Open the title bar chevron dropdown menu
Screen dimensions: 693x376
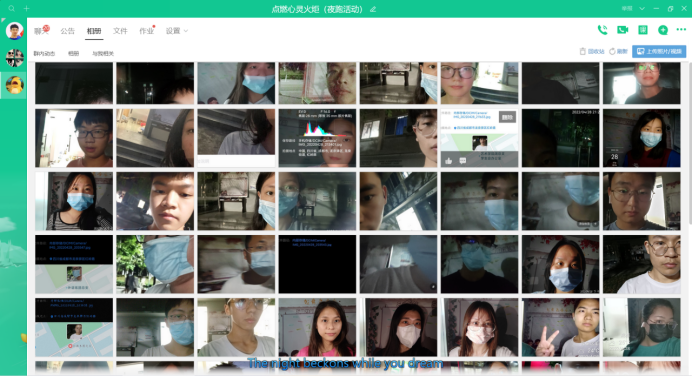(642, 8)
